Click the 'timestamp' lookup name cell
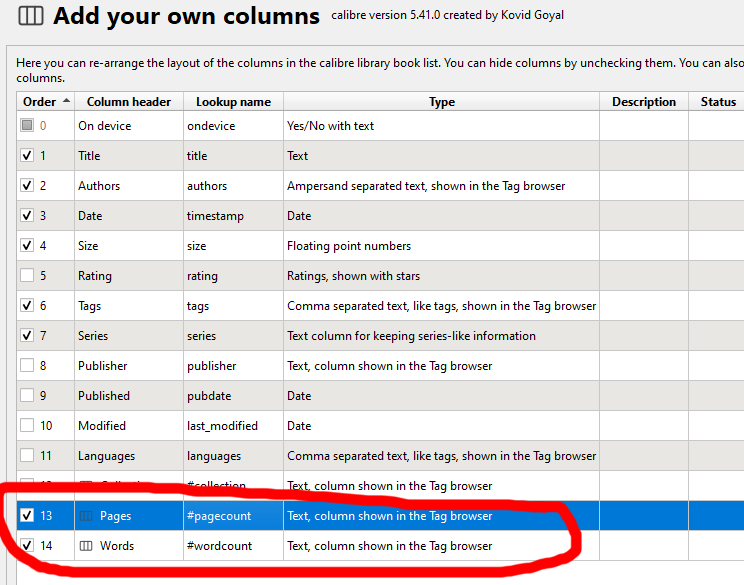This screenshot has height=585, width=744. (233, 216)
